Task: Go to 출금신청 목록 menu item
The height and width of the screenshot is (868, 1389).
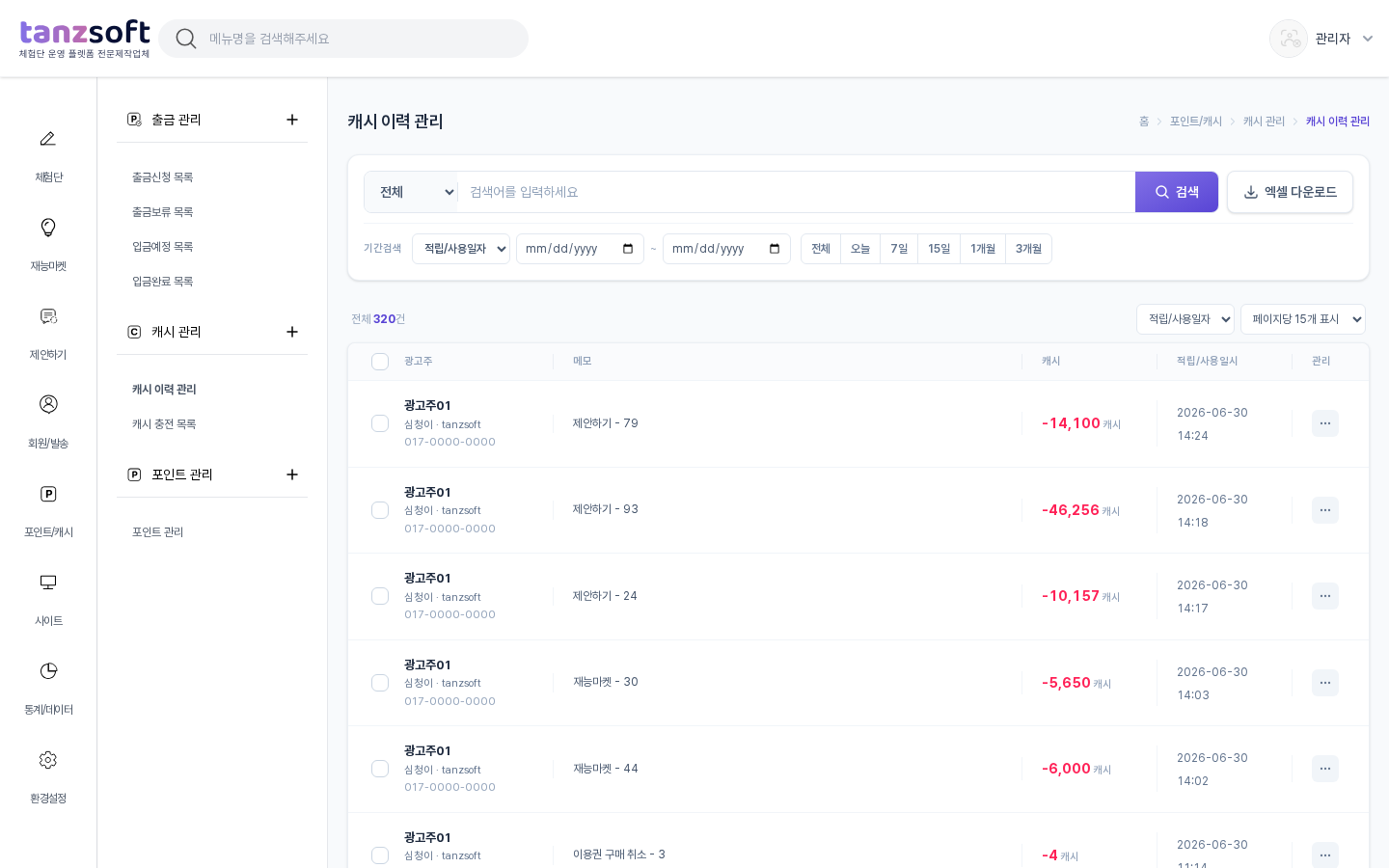Action: tap(163, 177)
